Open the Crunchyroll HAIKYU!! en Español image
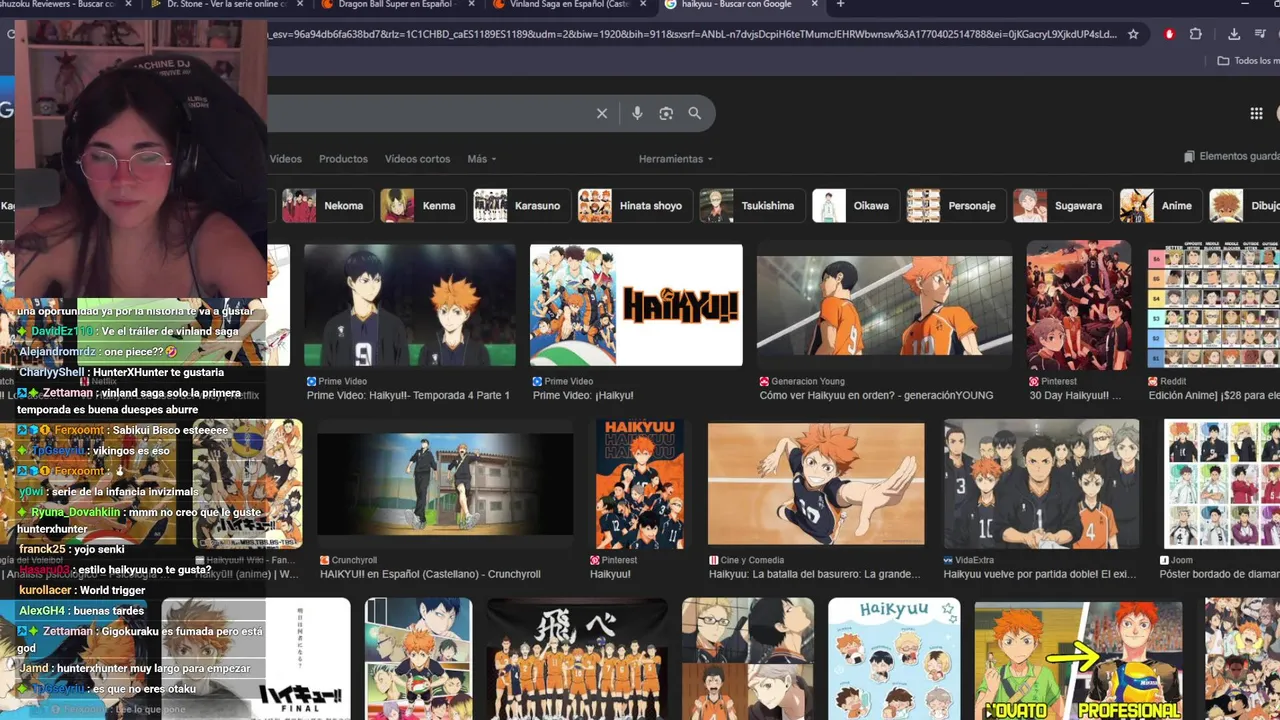 (x=445, y=483)
